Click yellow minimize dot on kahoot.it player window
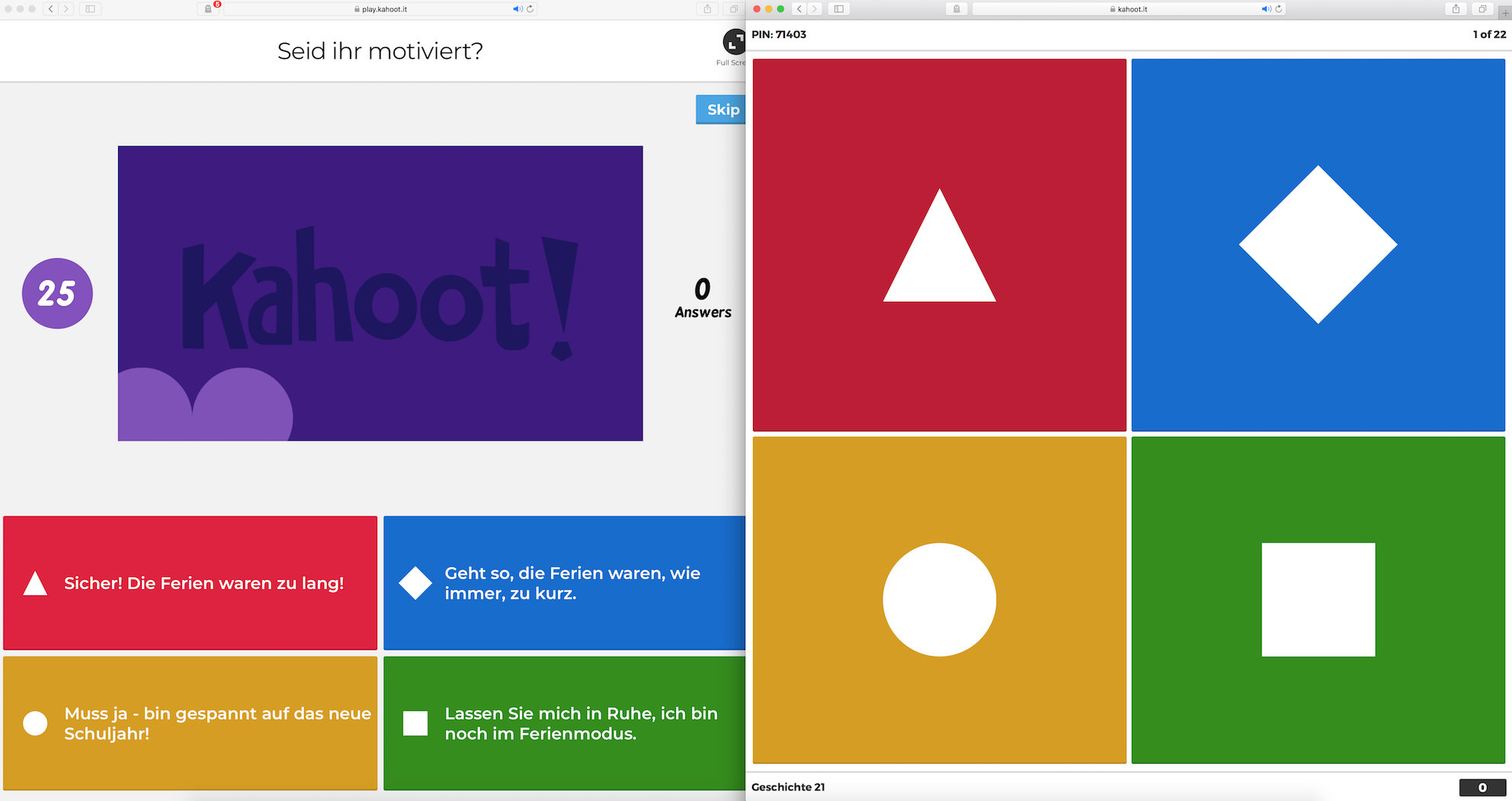Image resolution: width=1512 pixels, height=801 pixels. pyautogui.click(x=768, y=9)
